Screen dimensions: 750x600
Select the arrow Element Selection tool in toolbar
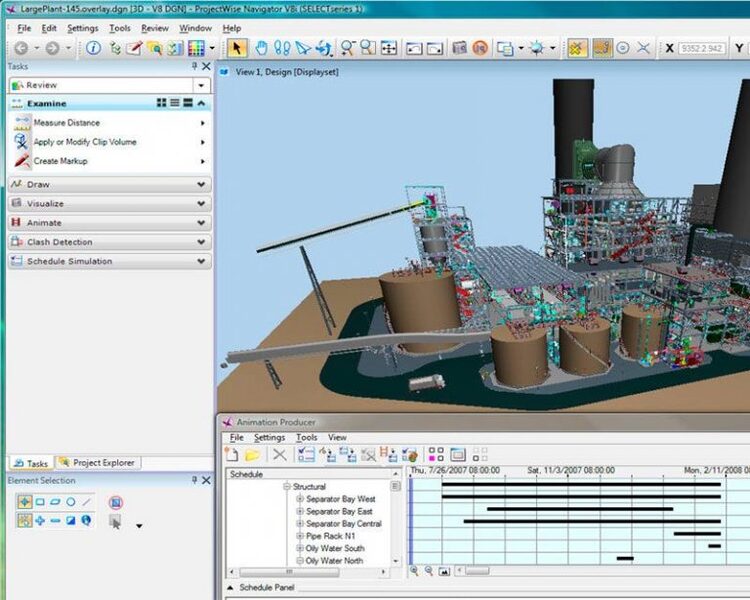(236, 47)
